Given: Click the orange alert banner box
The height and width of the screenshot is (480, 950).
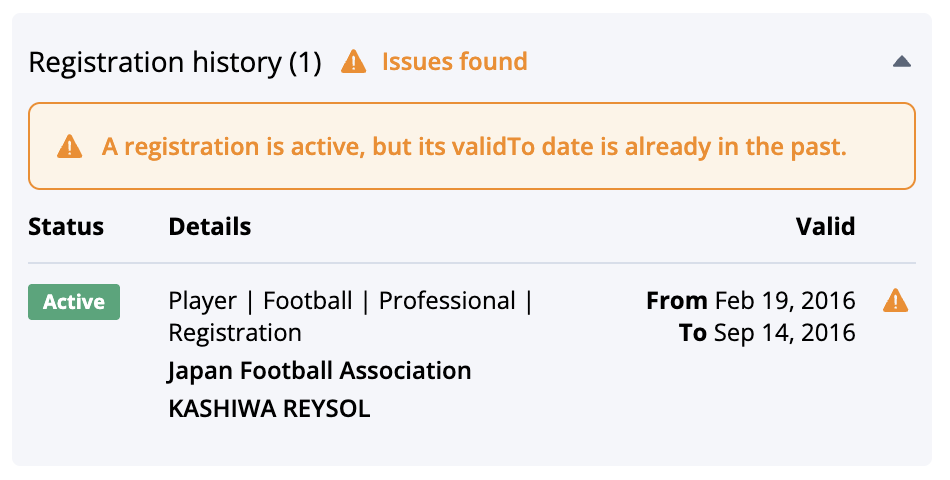Looking at the screenshot, I should point(472,146).
